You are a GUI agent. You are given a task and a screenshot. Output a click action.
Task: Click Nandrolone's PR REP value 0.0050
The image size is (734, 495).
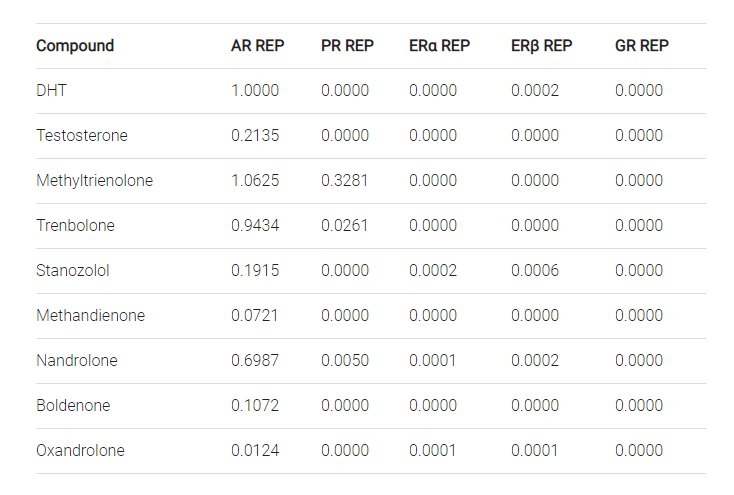345,360
